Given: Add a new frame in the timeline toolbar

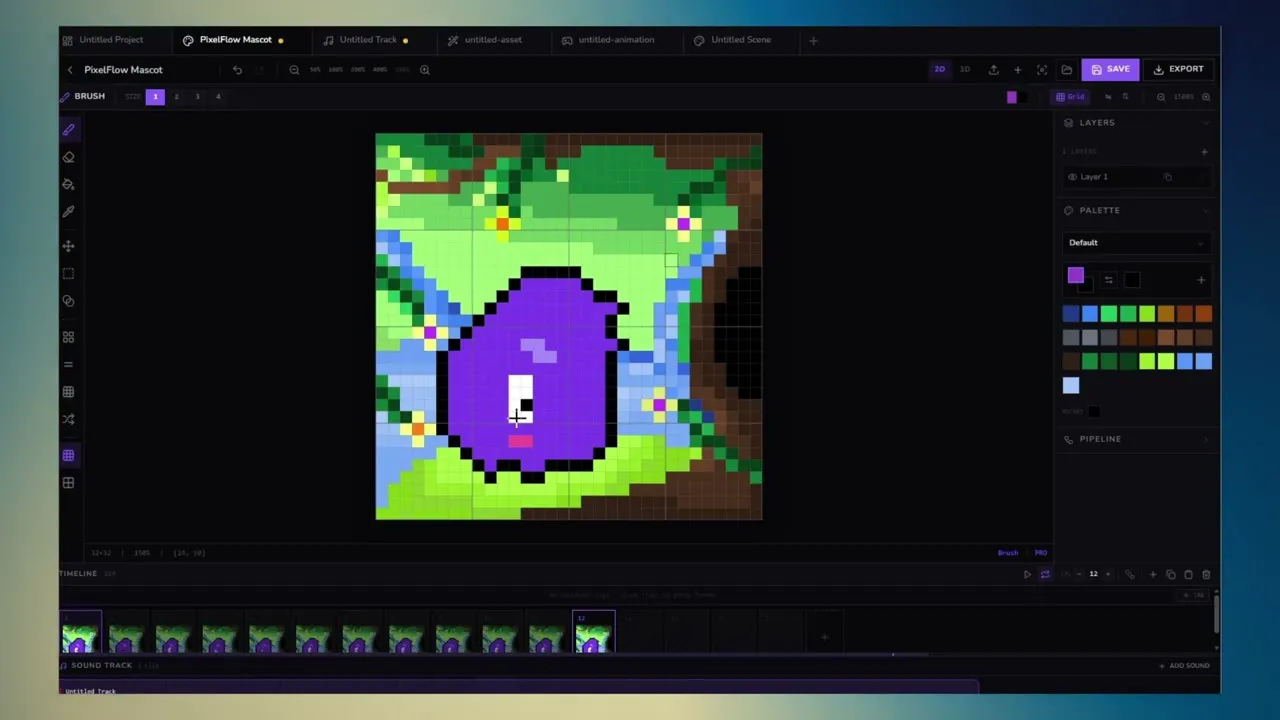Looking at the screenshot, I should pos(1152,575).
